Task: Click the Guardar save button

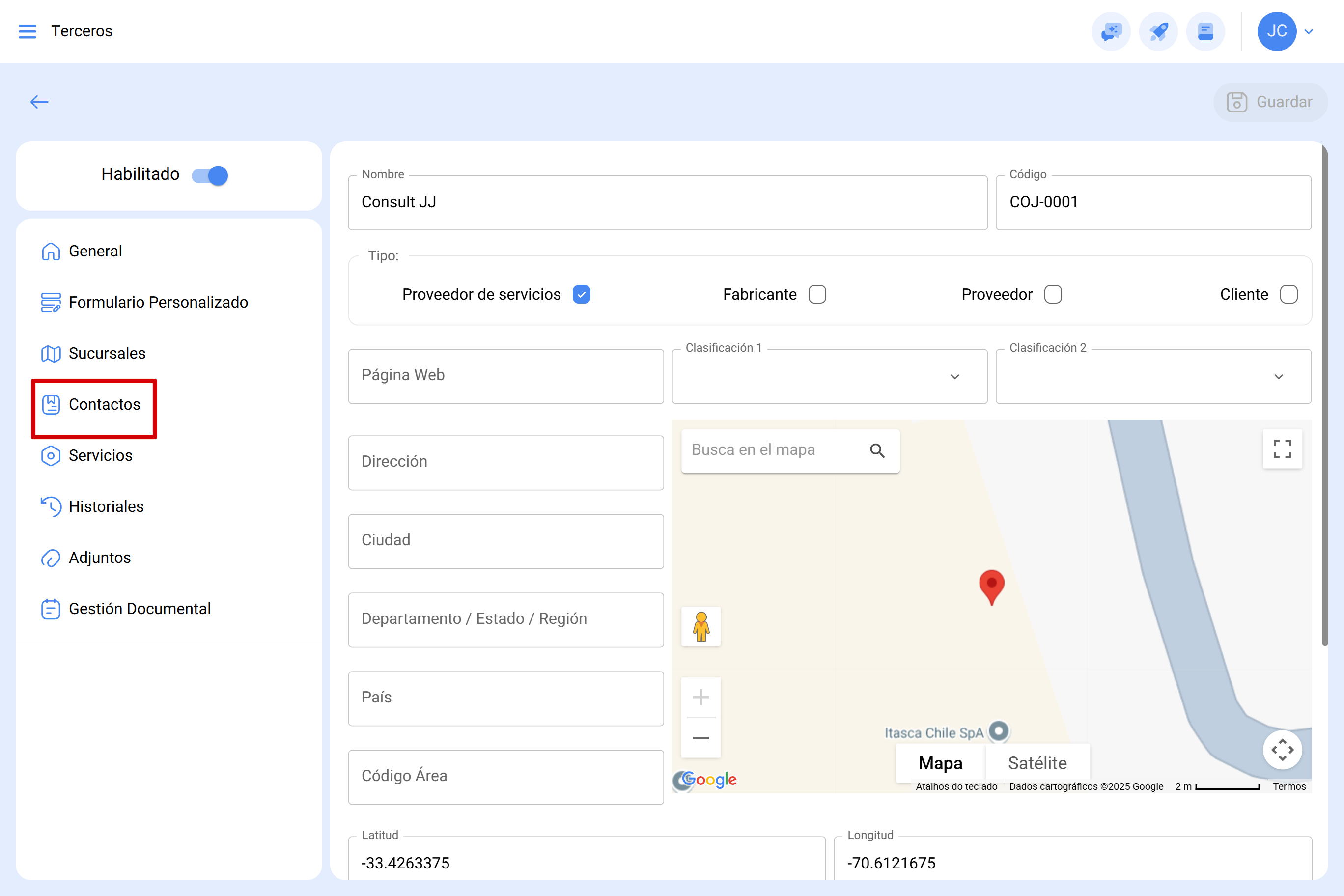Action: point(1270,102)
